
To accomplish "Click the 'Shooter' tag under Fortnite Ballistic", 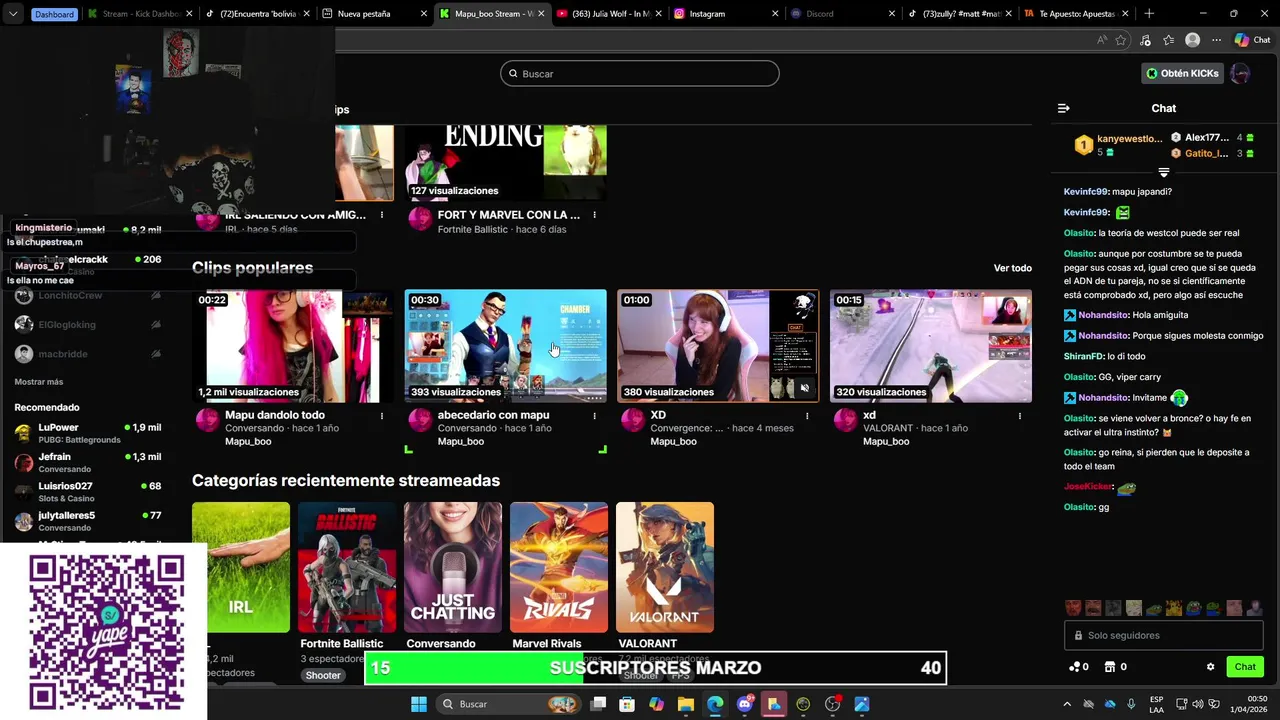I will 323,675.
